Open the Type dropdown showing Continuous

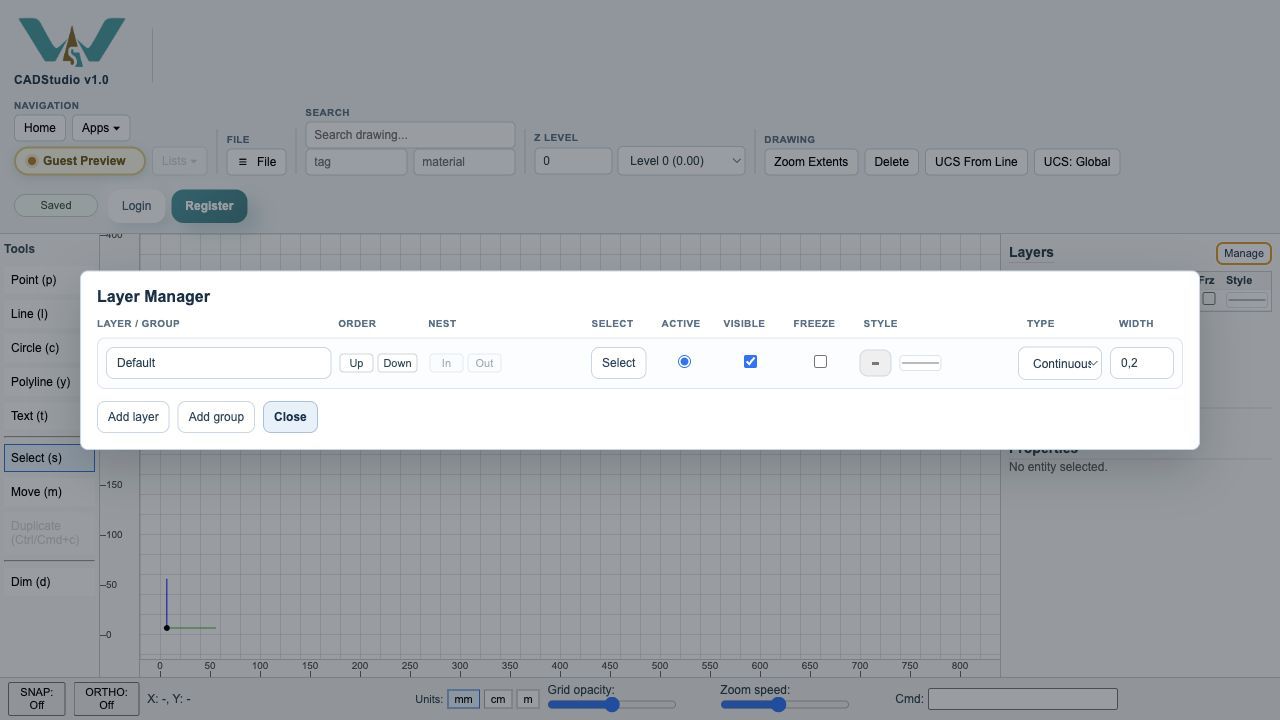coord(1060,363)
